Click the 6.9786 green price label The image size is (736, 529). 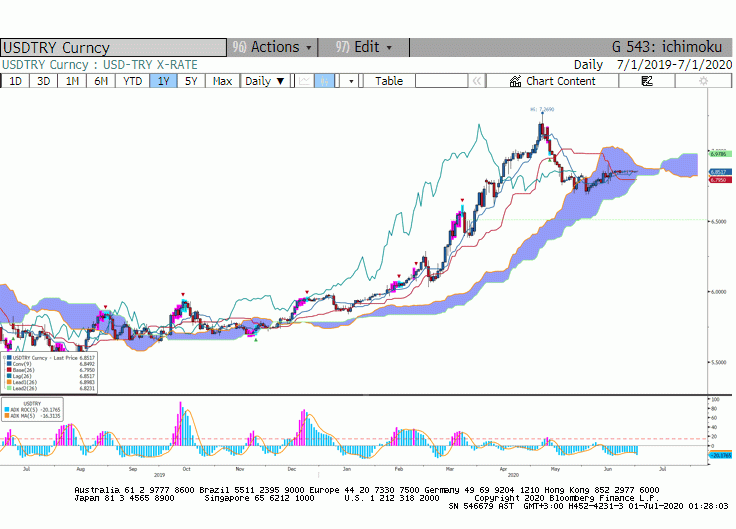(720, 154)
